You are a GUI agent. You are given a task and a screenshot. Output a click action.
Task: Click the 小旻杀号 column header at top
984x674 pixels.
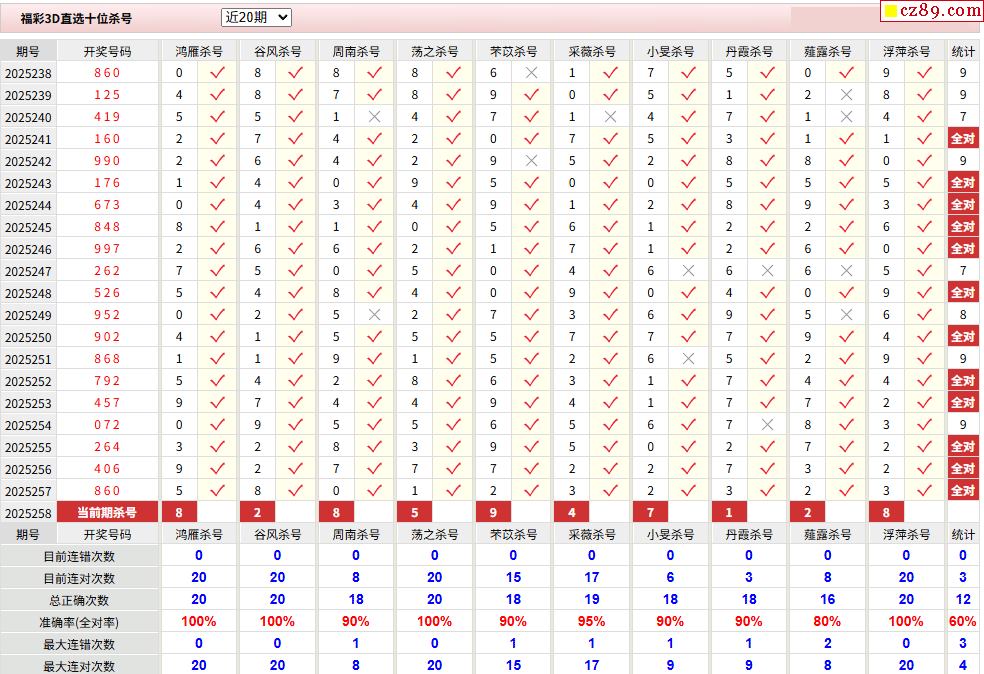pos(670,51)
